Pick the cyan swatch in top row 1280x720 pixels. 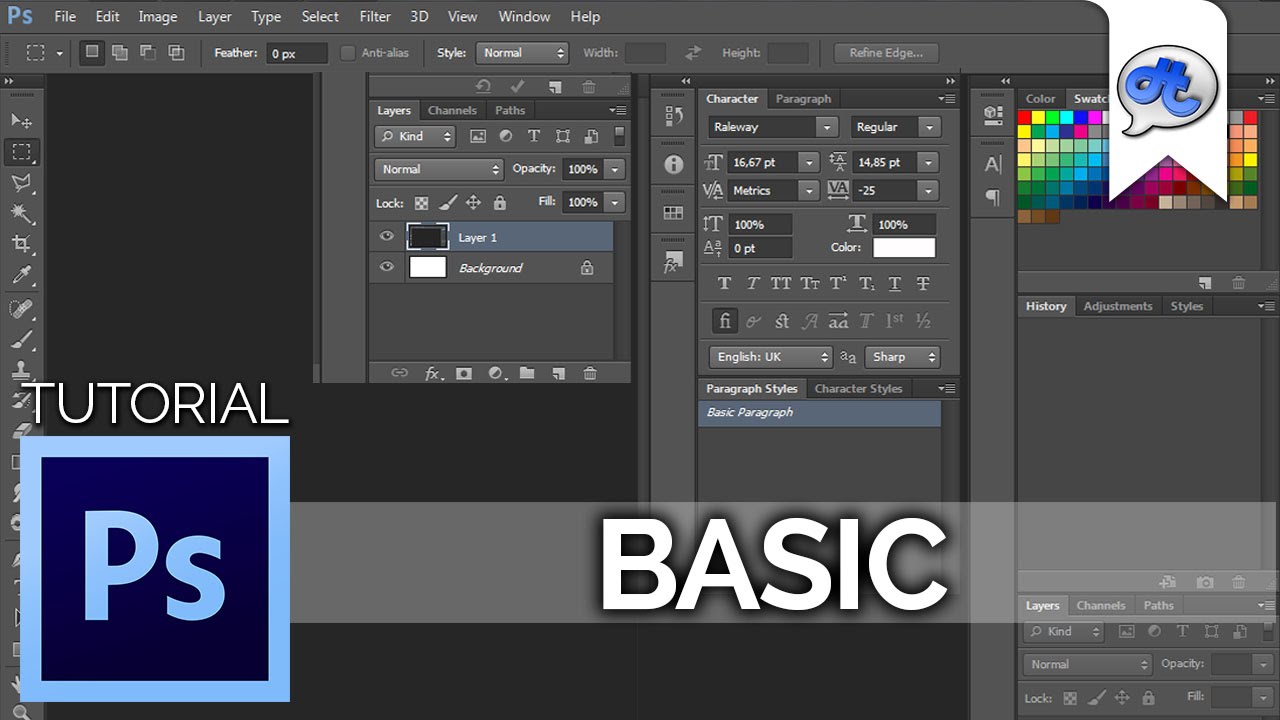1067,118
